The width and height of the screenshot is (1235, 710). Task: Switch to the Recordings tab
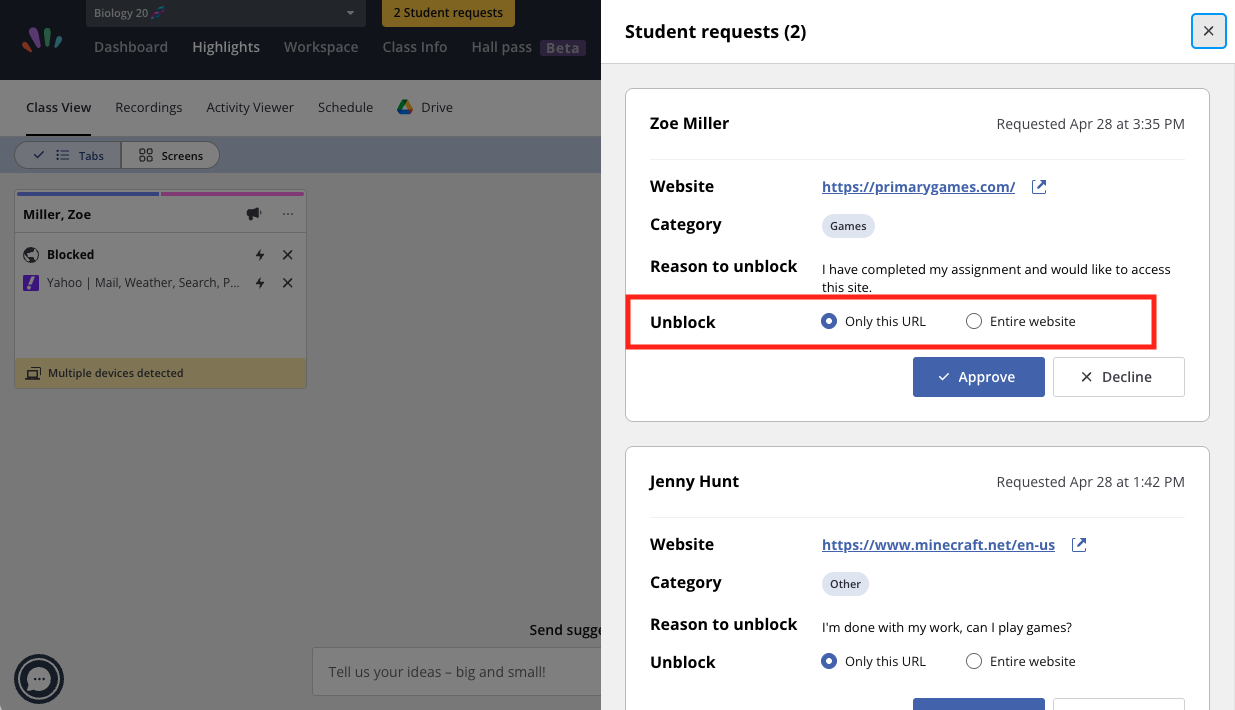tap(149, 107)
